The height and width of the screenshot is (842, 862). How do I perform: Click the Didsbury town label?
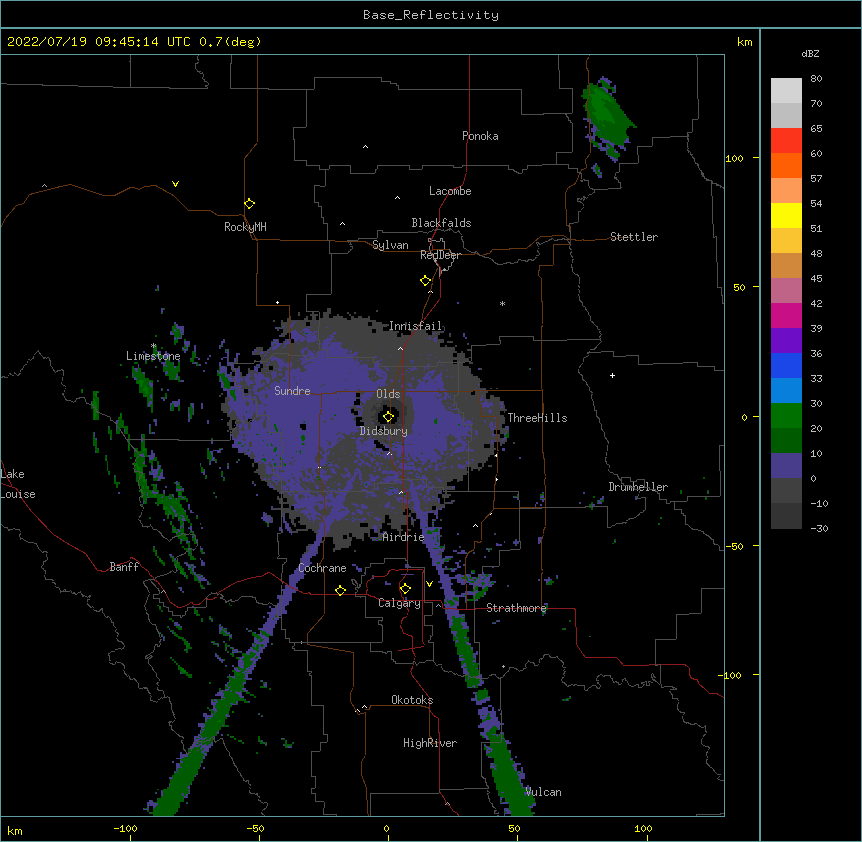[x=384, y=431]
